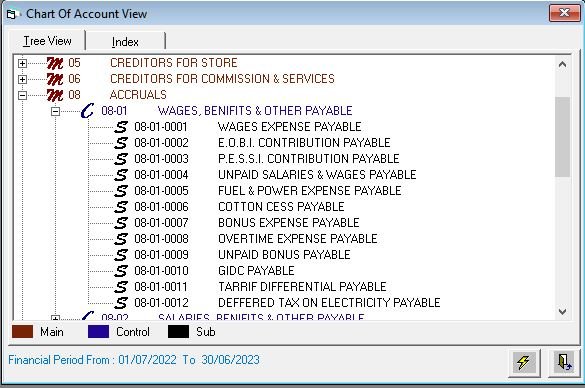Collapse the 08 ACCRUALS node
This screenshot has height=388, width=585.
22,96
